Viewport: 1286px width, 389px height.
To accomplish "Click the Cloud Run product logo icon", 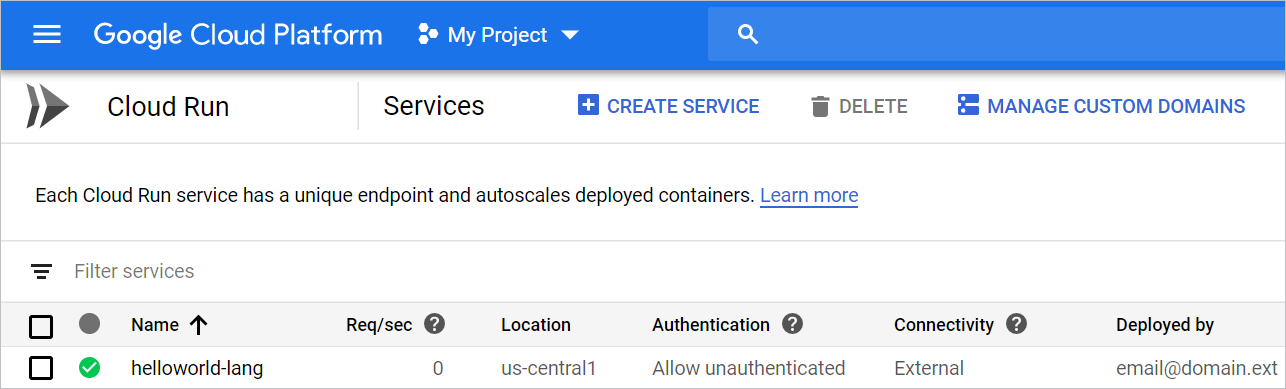I will coord(47,106).
